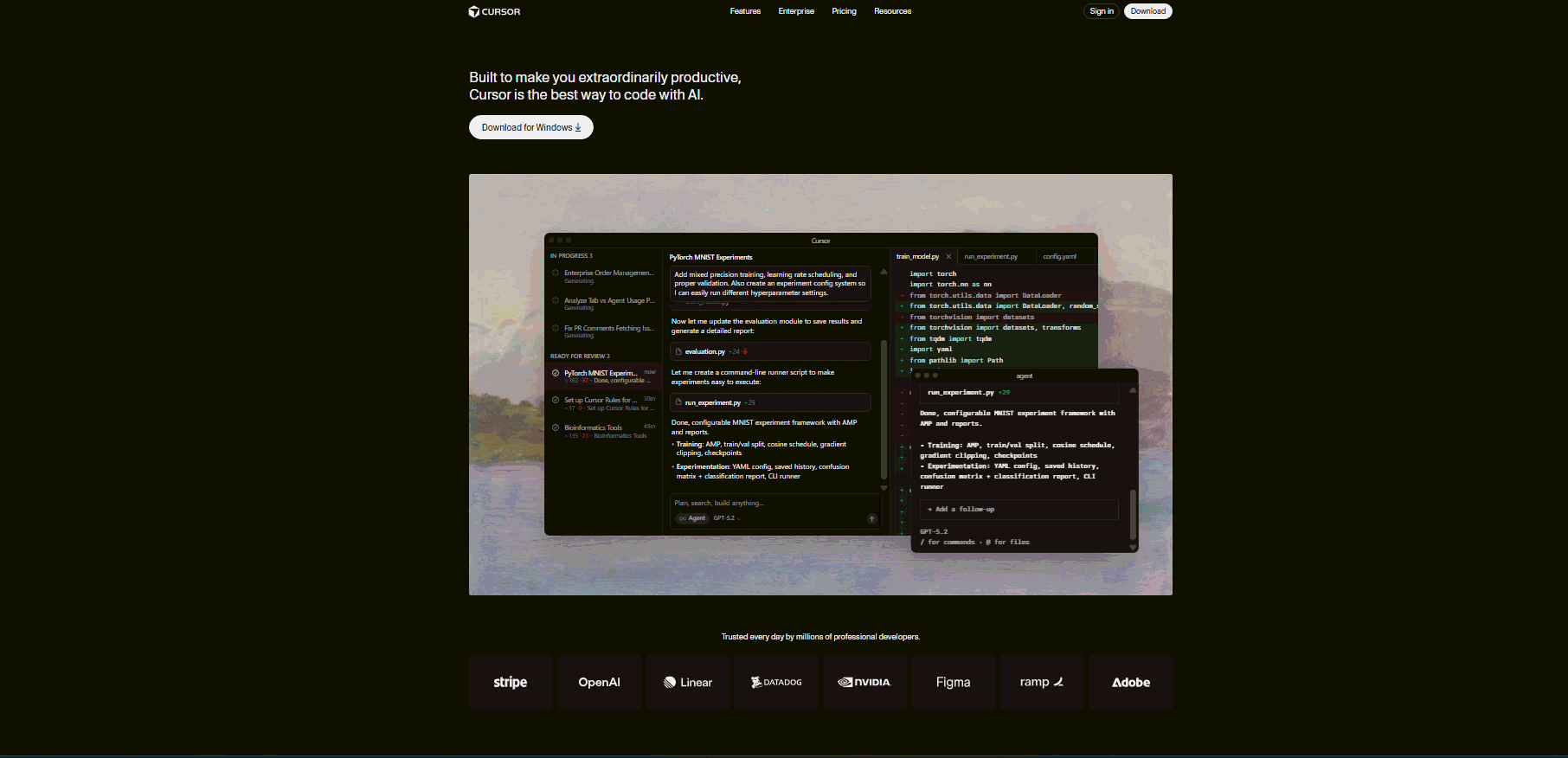Click the Datadog logo
Image resolution: width=1568 pixels, height=758 pixels.
point(776,682)
